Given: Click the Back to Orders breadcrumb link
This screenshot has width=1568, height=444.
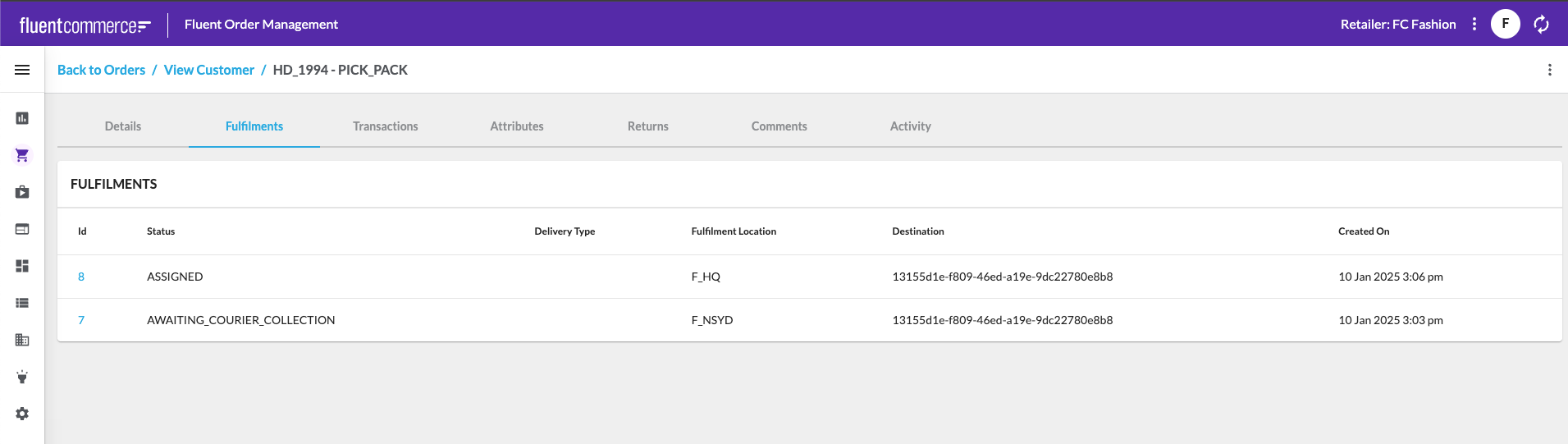Looking at the screenshot, I should pos(101,70).
